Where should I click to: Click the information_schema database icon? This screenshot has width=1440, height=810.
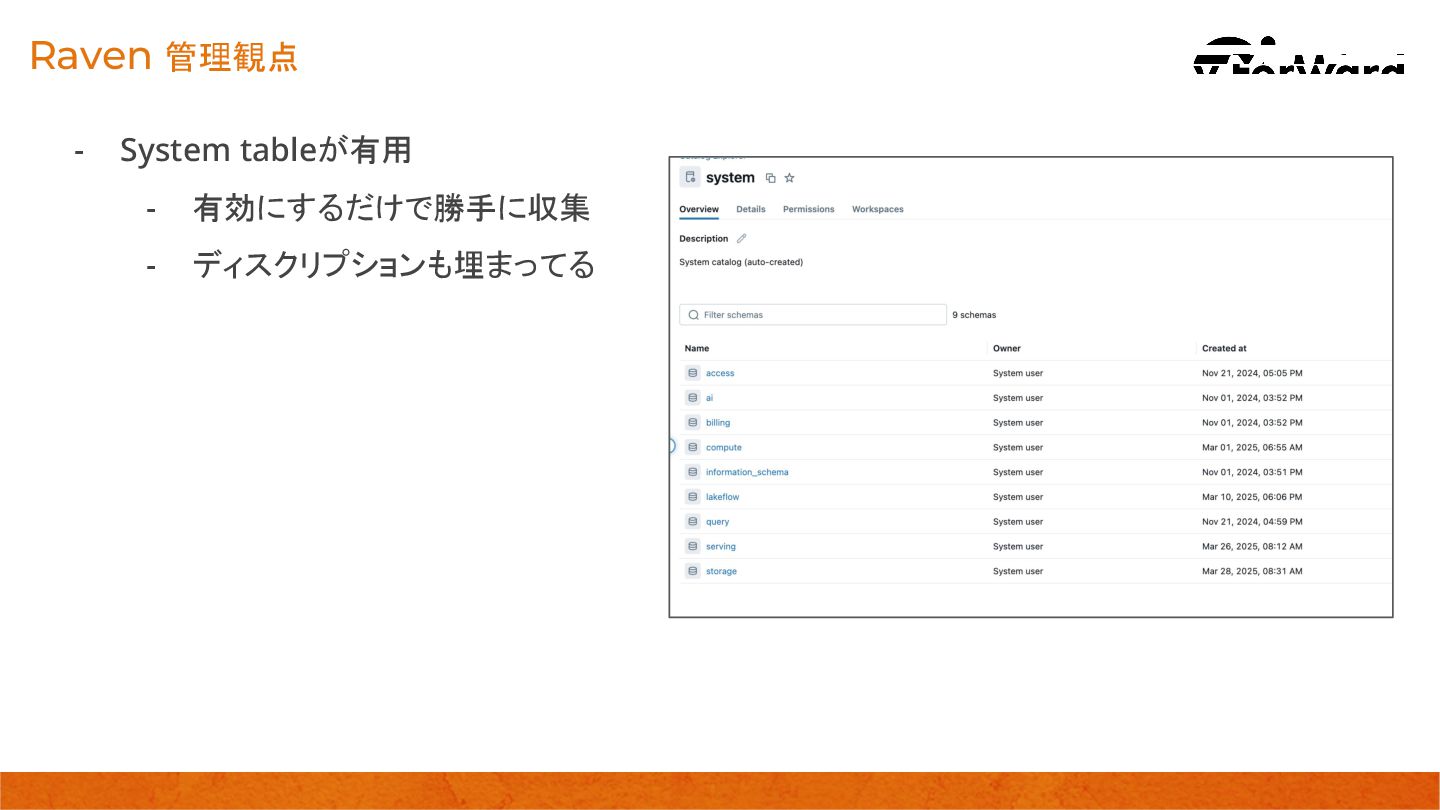point(692,472)
